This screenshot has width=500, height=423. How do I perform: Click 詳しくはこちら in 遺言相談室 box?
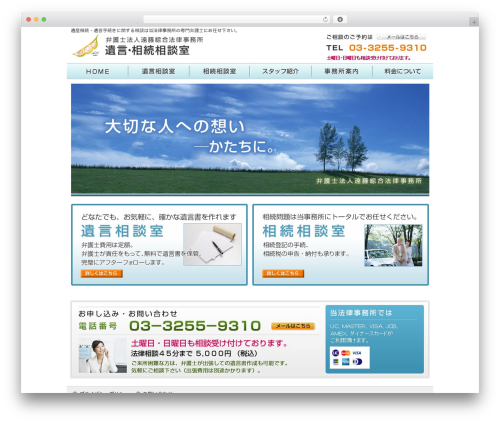(102, 273)
